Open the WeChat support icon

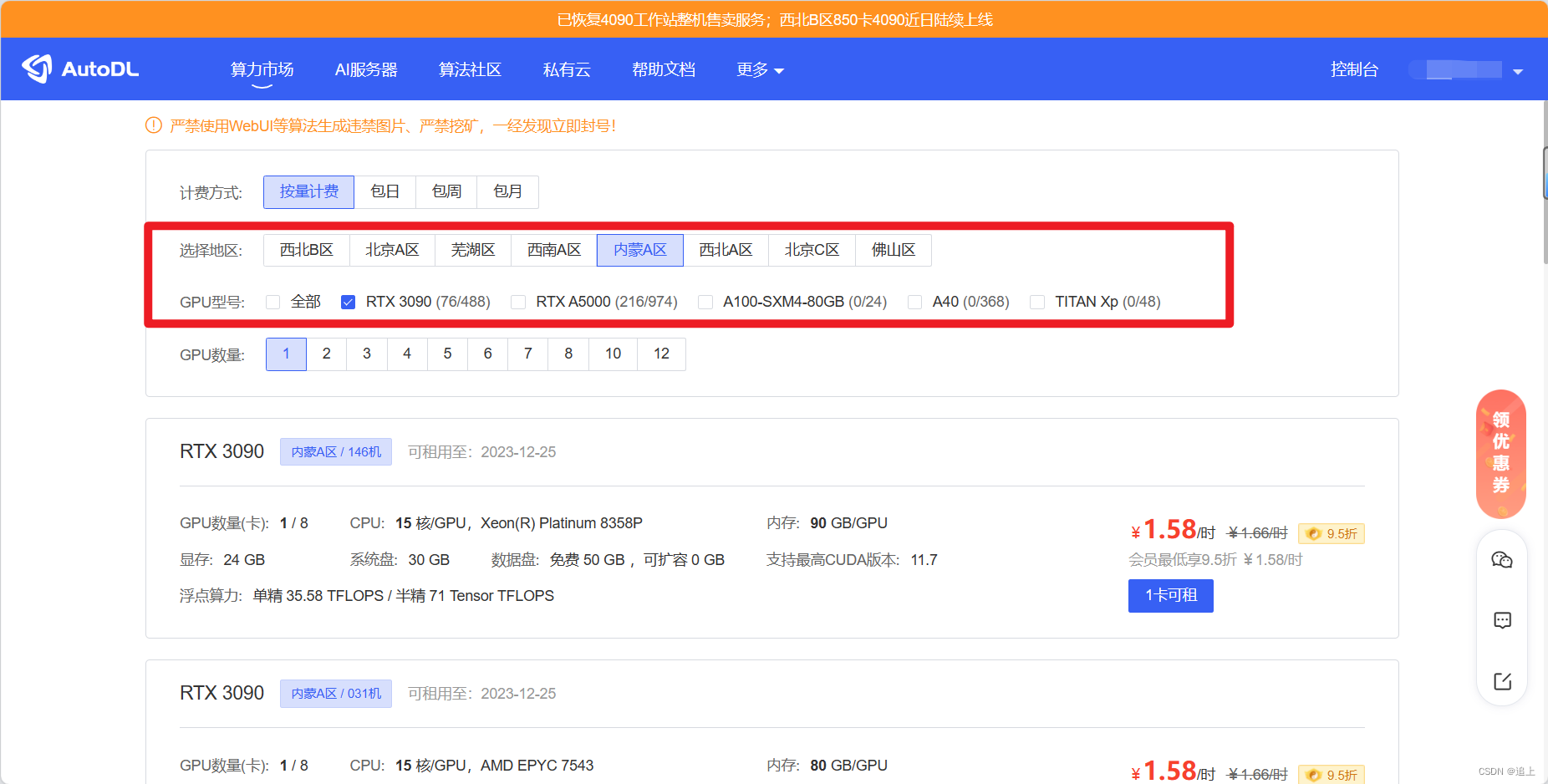[x=1502, y=560]
